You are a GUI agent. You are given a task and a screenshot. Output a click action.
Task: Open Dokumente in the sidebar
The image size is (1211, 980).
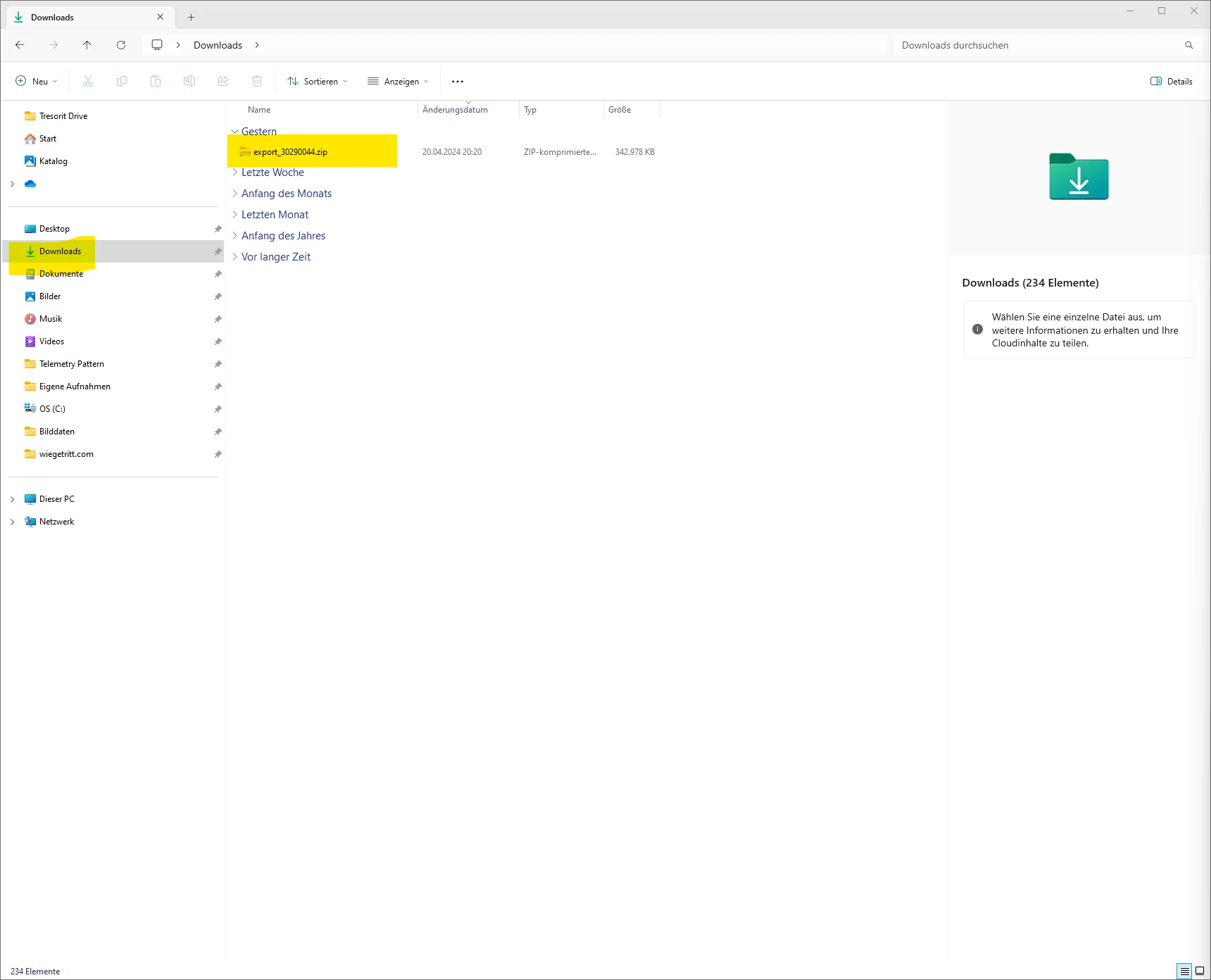tap(61, 274)
